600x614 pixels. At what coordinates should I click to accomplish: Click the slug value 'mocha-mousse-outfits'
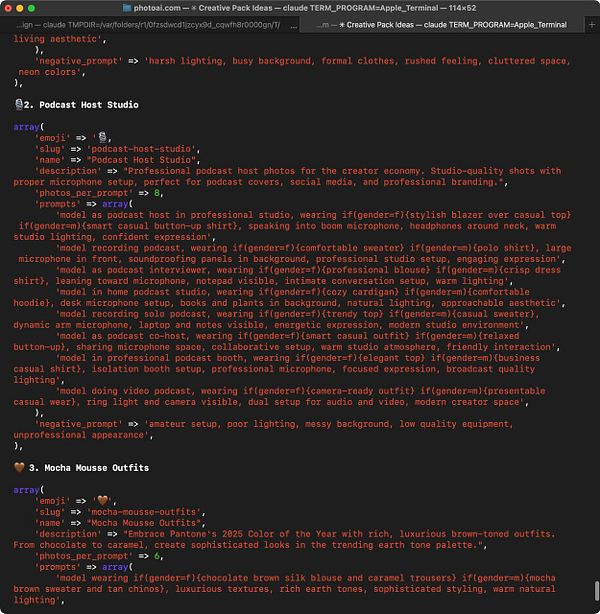144,512
